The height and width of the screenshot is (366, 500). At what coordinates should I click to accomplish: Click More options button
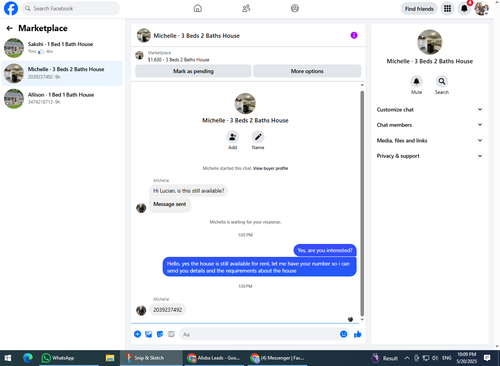coord(307,71)
